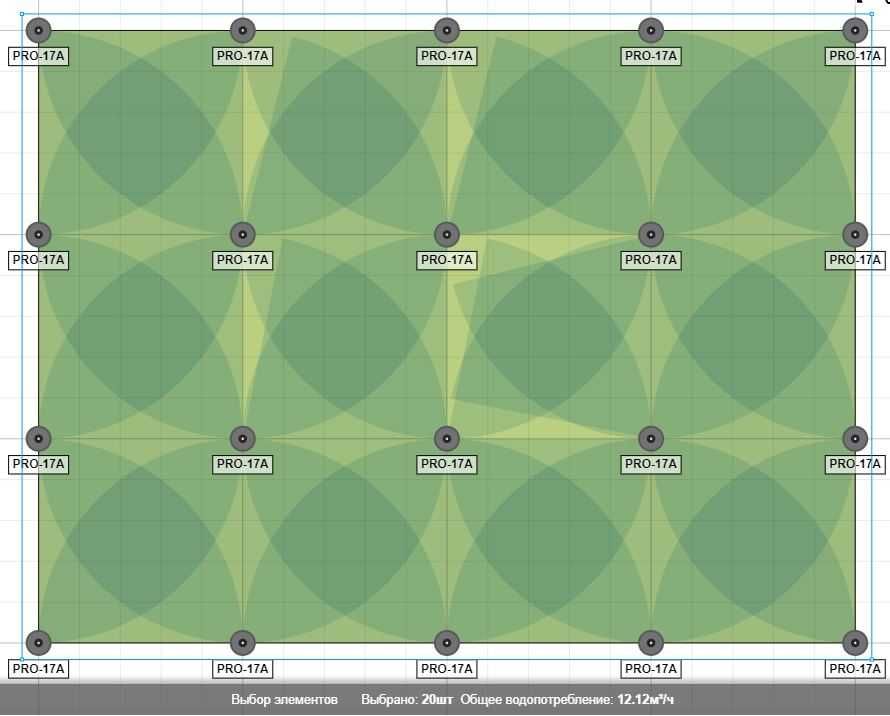Click the sprinkler in row 1, column 3
890x716 pixels.
(447, 30)
